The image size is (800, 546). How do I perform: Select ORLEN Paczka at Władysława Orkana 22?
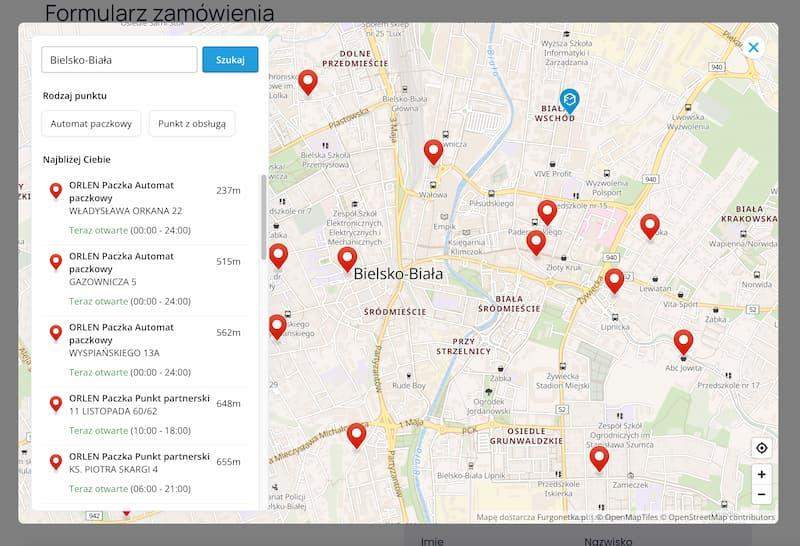(145, 208)
